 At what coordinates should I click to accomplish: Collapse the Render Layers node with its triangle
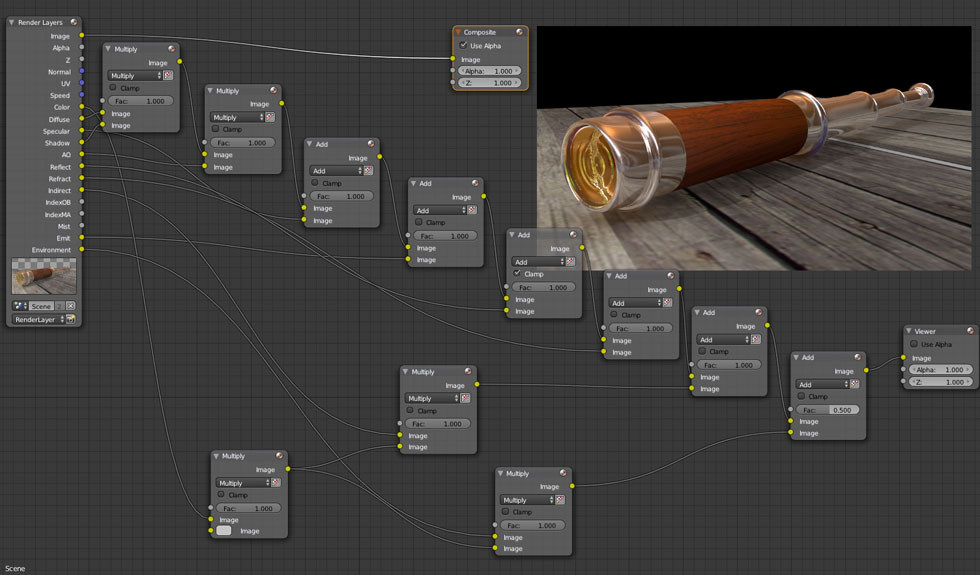click(12, 22)
